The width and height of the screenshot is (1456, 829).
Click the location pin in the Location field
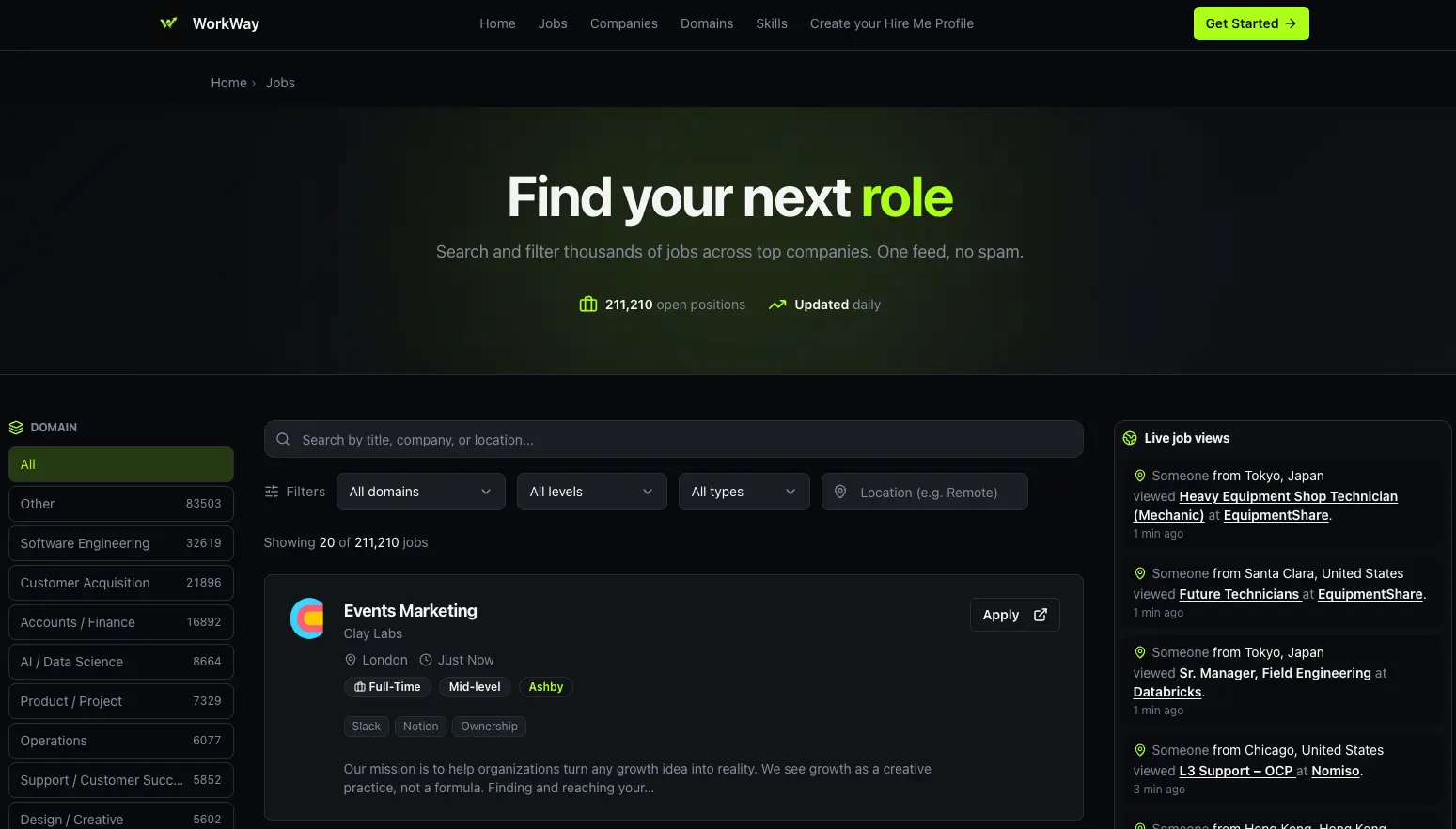840,492
